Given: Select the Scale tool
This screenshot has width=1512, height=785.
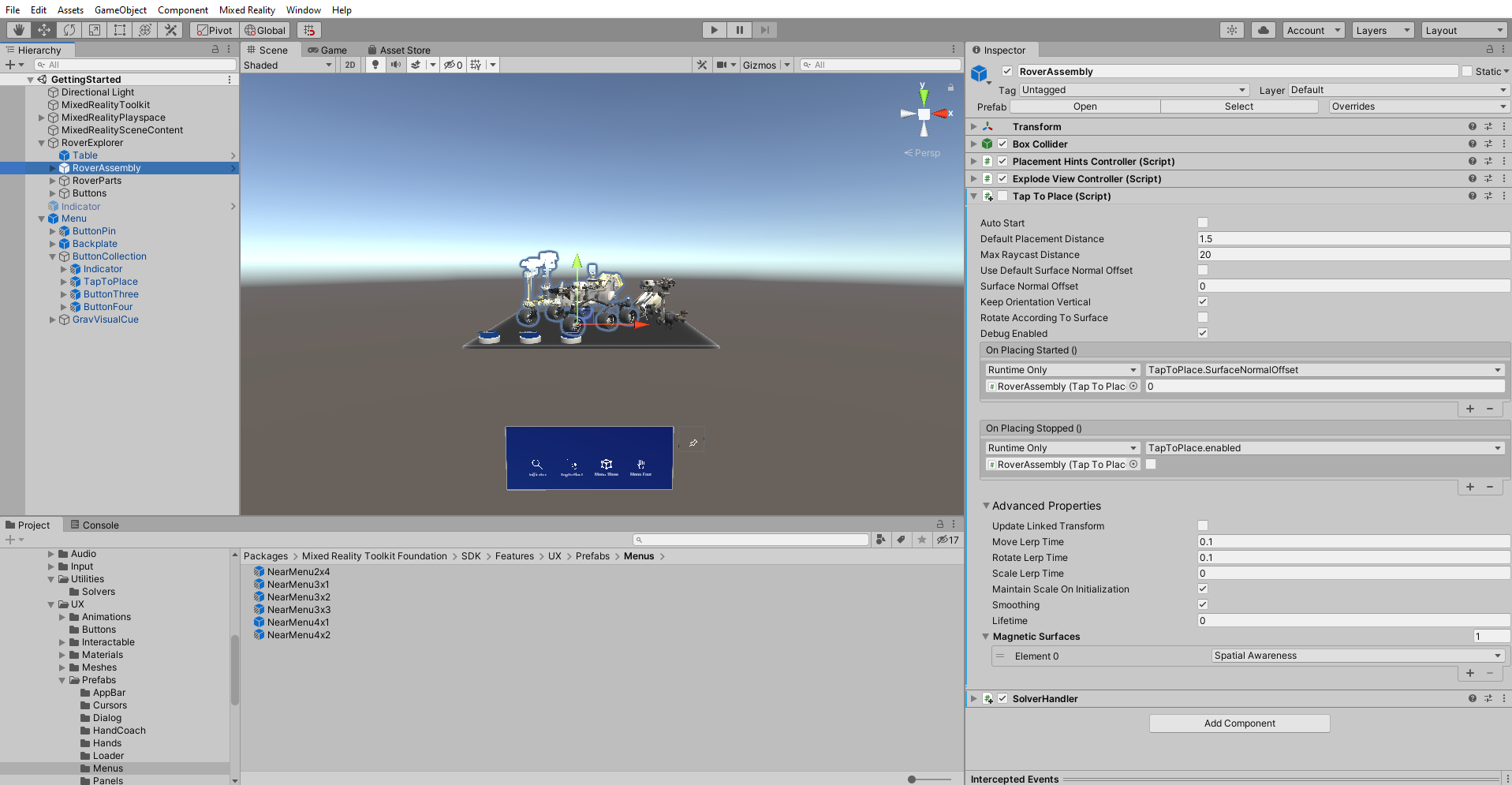Looking at the screenshot, I should (95, 30).
